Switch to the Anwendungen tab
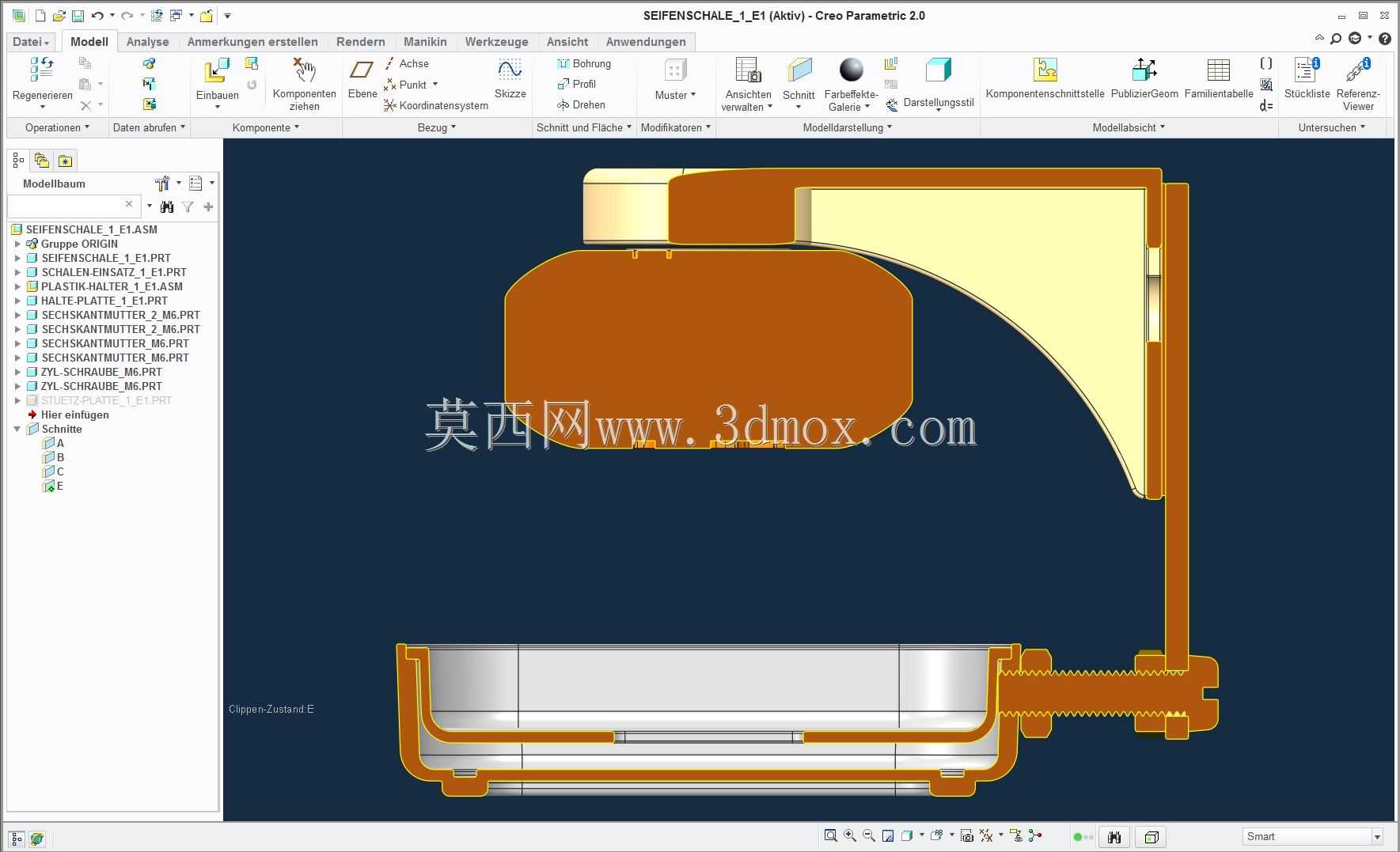The image size is (1400, 852). click(646, 42)
